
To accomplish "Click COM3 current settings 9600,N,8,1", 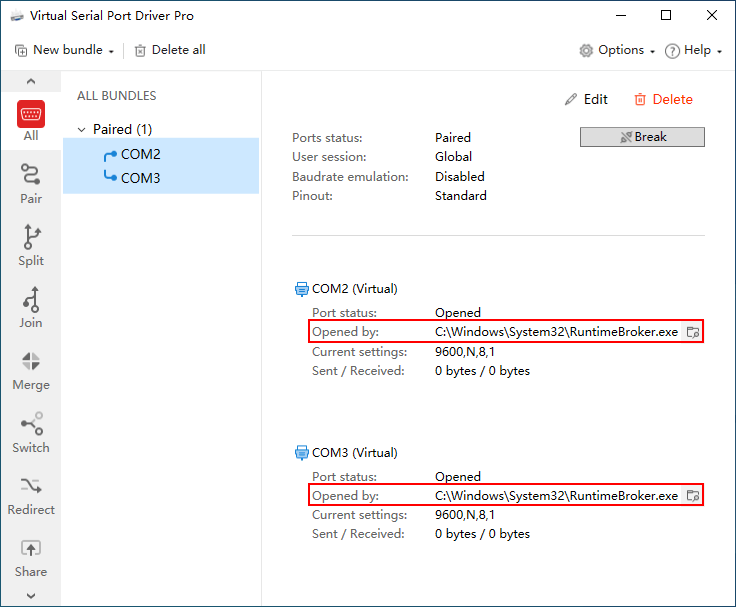I will point(465,515).
